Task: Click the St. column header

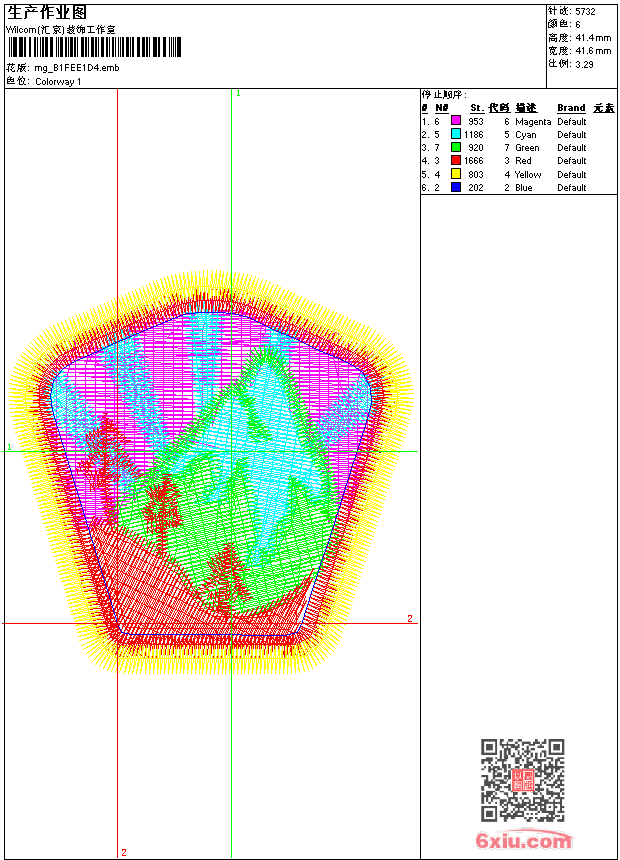Action: click(477, 108)
